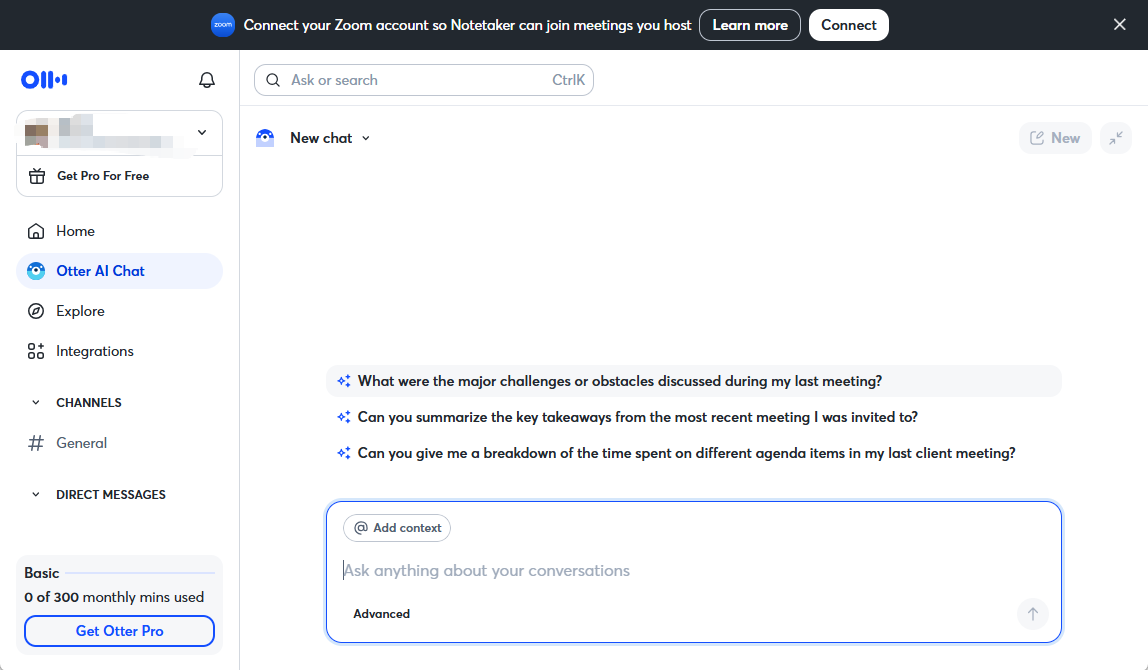Click the sparkle icon beside agenda breakdown suggestion
The image size is (1148, 670).
click(x=343, y=453)
